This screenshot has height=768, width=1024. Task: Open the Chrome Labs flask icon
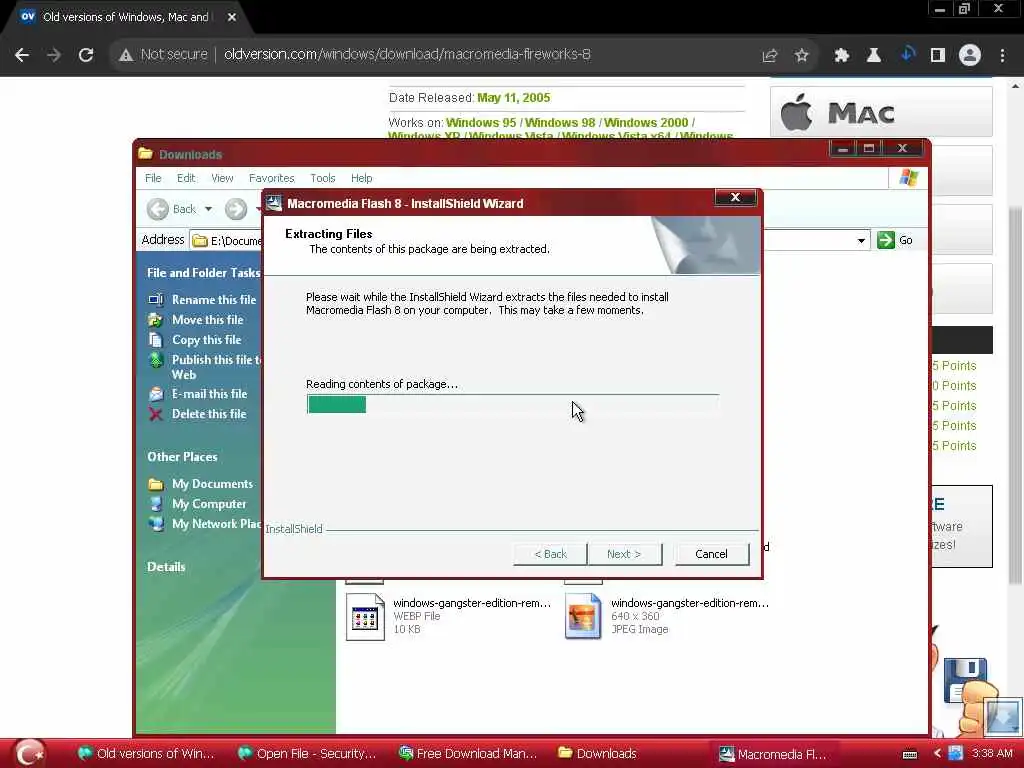874,56
